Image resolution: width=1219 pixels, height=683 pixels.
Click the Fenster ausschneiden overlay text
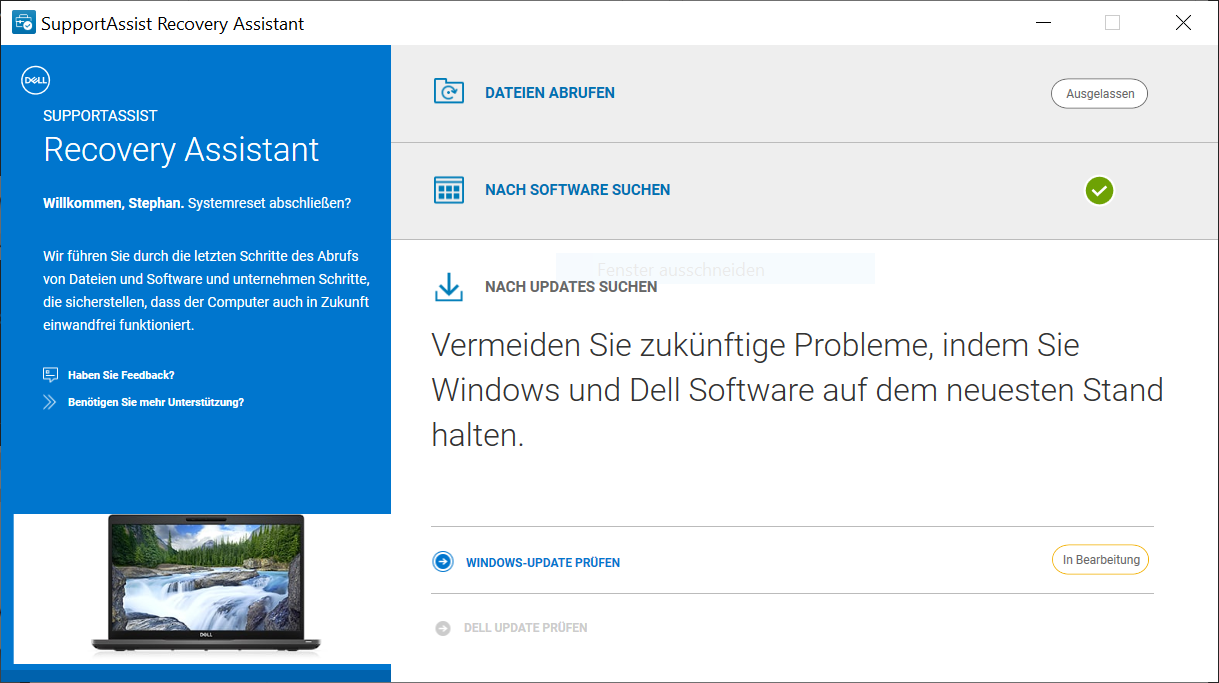pyautogui.click(x=680, y=270)
